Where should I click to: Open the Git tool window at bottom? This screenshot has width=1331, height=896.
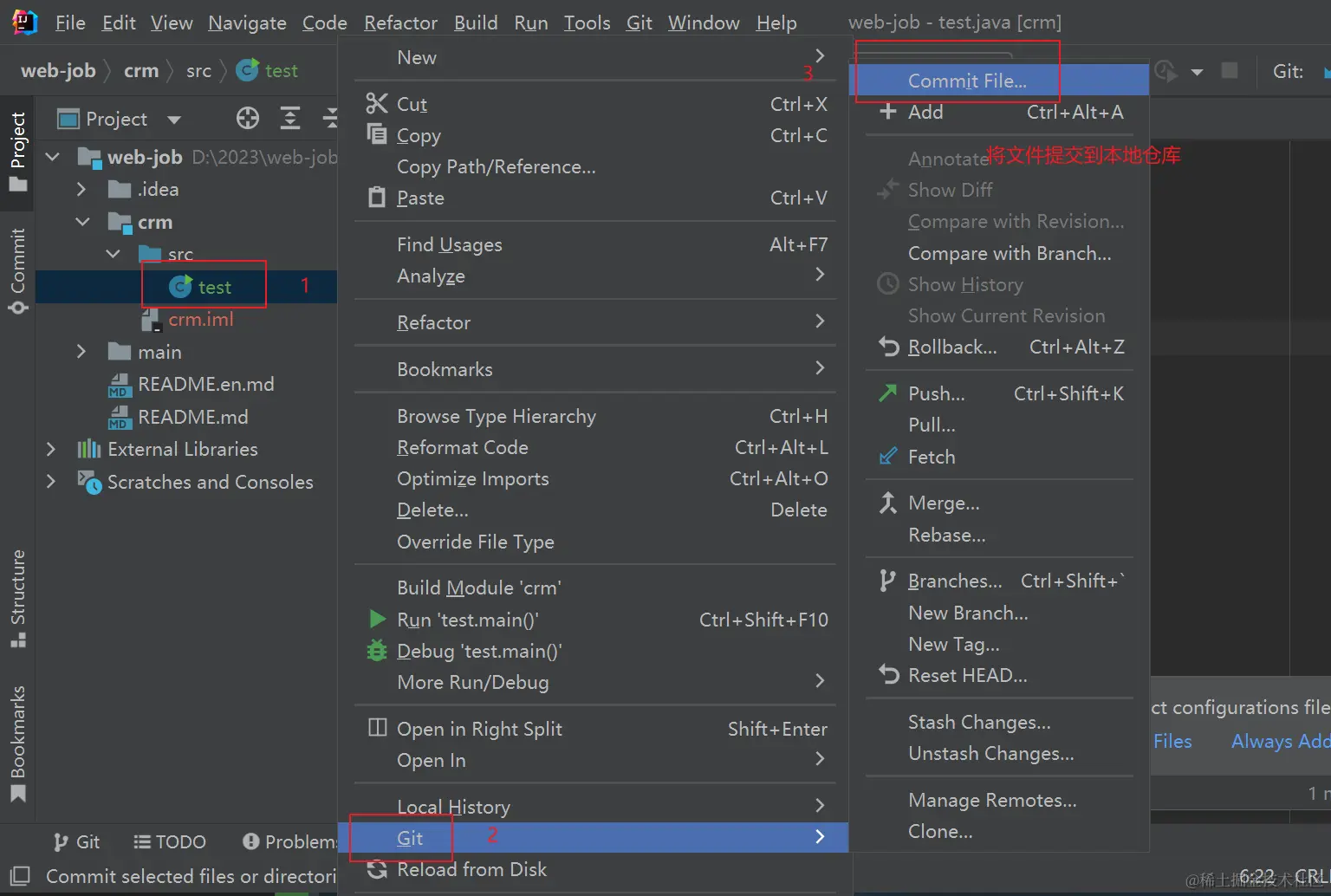click(76, 841)
